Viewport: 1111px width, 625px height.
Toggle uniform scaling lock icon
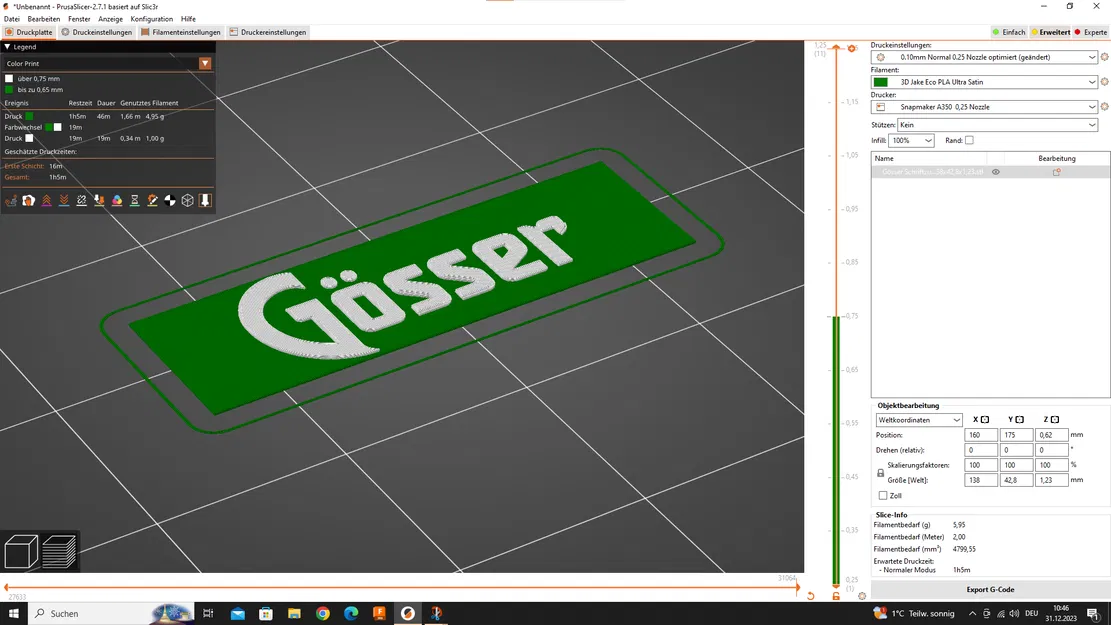click(x=881, y=473)
